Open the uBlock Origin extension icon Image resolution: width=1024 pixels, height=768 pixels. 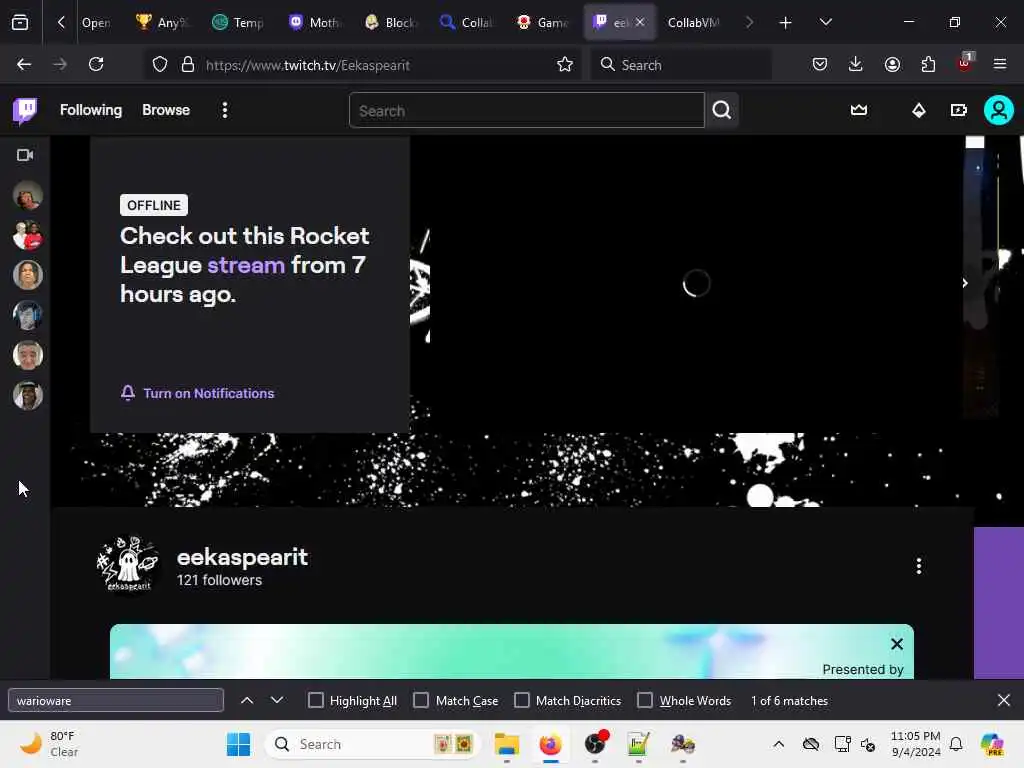(964, 63)
